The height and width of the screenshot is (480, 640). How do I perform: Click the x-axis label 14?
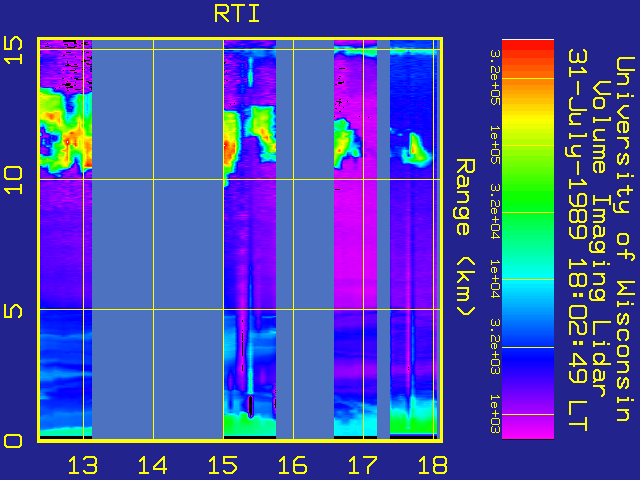[x=153, y=465]
